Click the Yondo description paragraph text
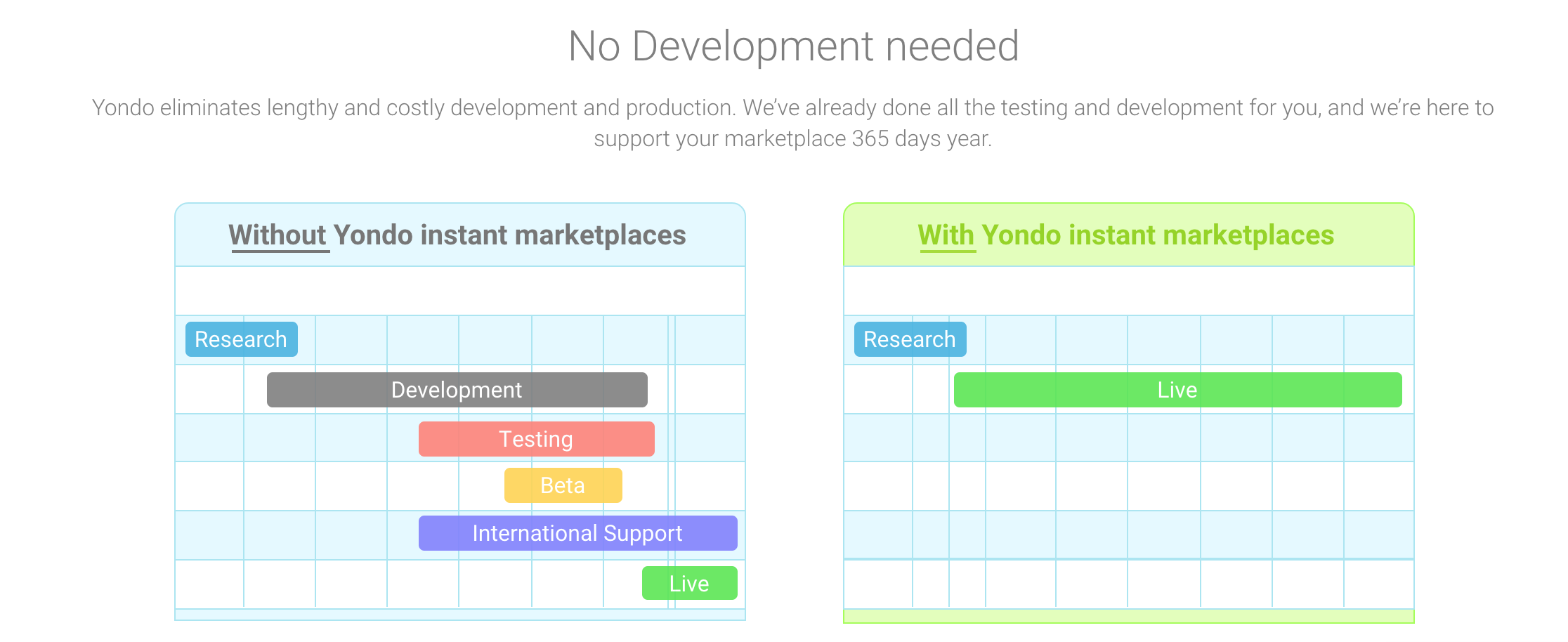 click(792, 108)
